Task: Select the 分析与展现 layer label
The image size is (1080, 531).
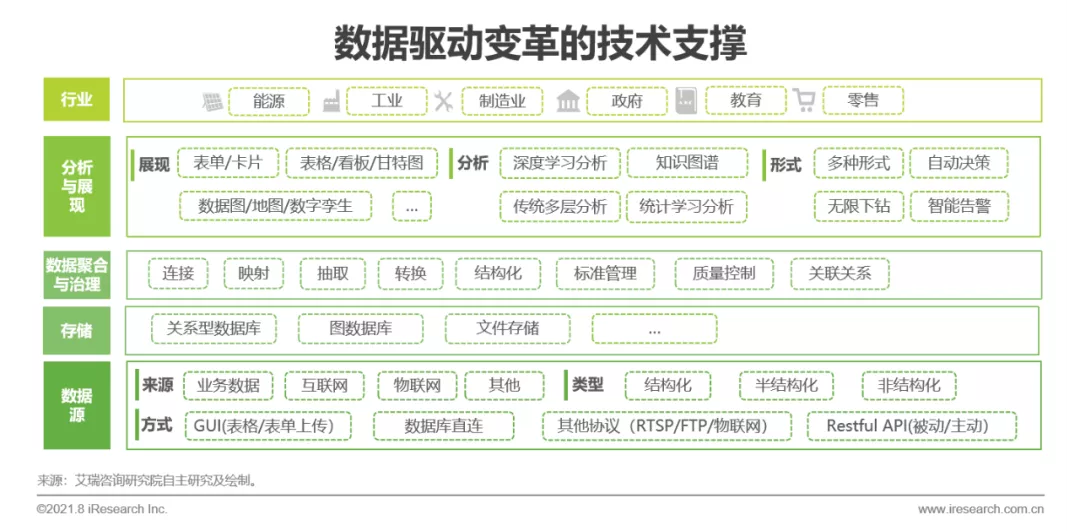Action: 76,187
